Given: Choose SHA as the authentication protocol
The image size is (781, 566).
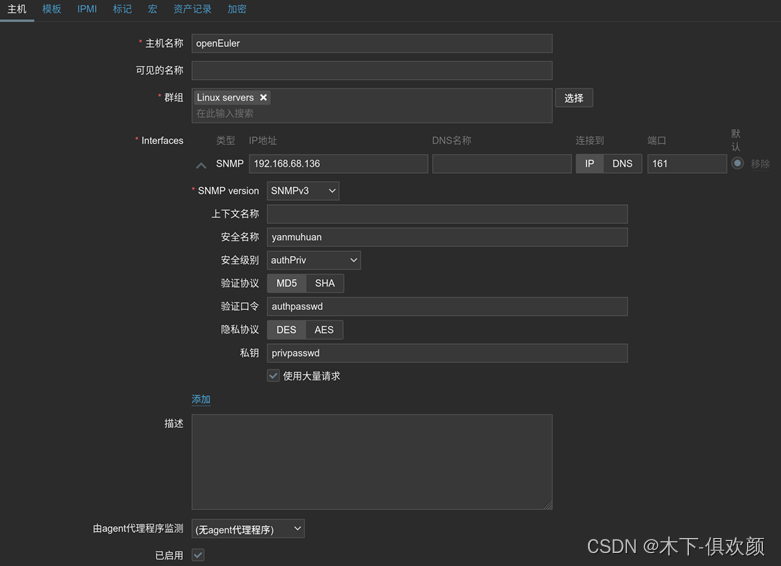Looking at the screenshot, I should [x=325, y=283].
